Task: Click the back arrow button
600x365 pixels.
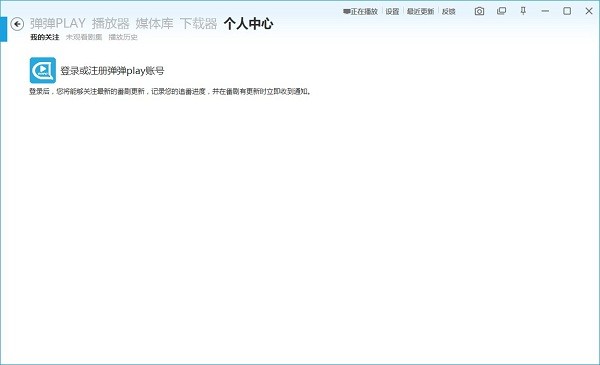Action: click(x=17, y=24)
